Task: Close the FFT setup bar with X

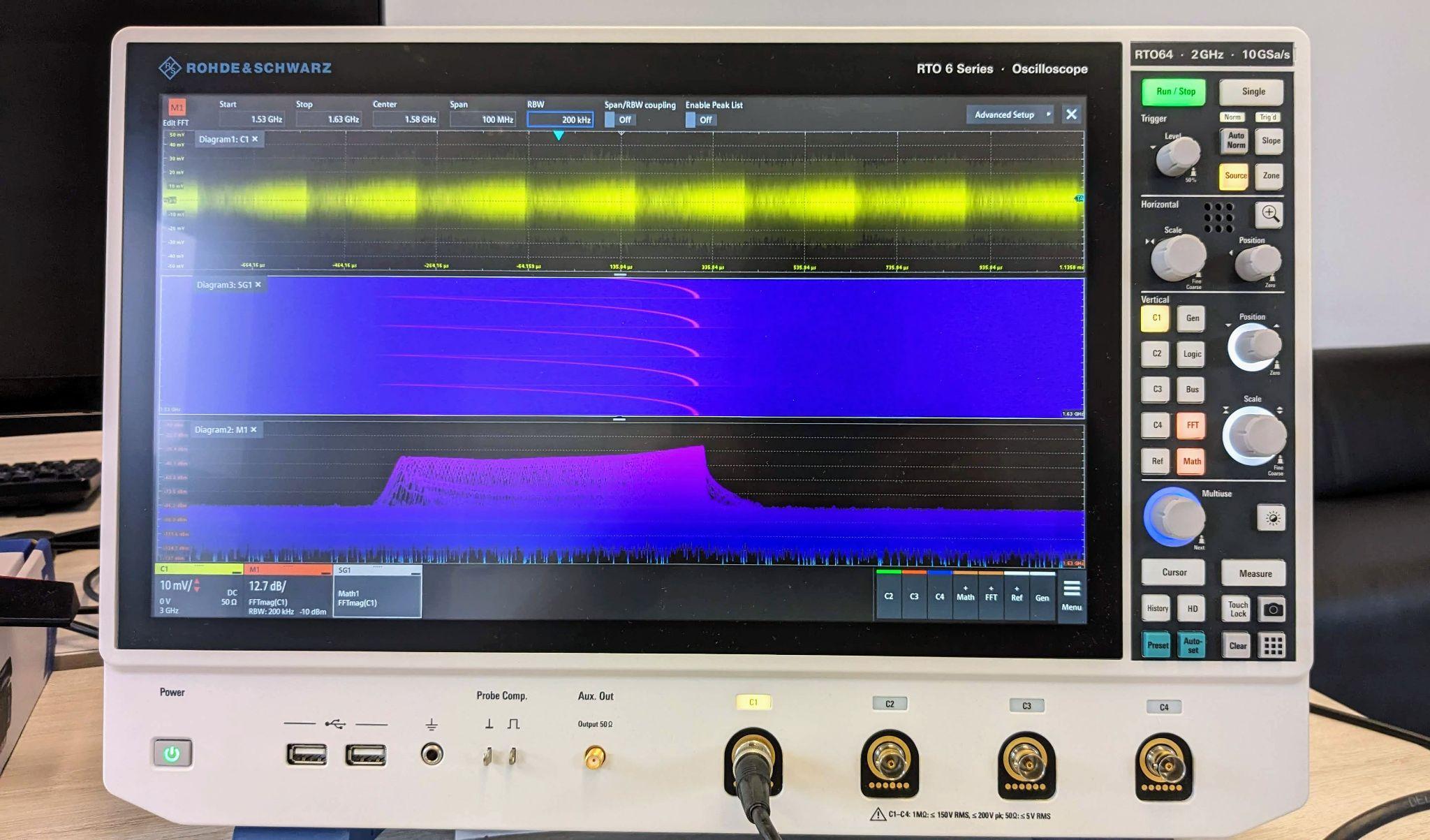Action: [1071, 114]
